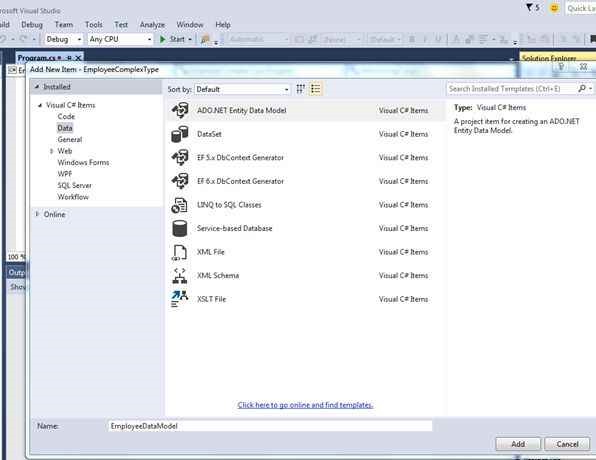Click the Add button
This screenshot has width=596, height=460.
click(518, 444)
